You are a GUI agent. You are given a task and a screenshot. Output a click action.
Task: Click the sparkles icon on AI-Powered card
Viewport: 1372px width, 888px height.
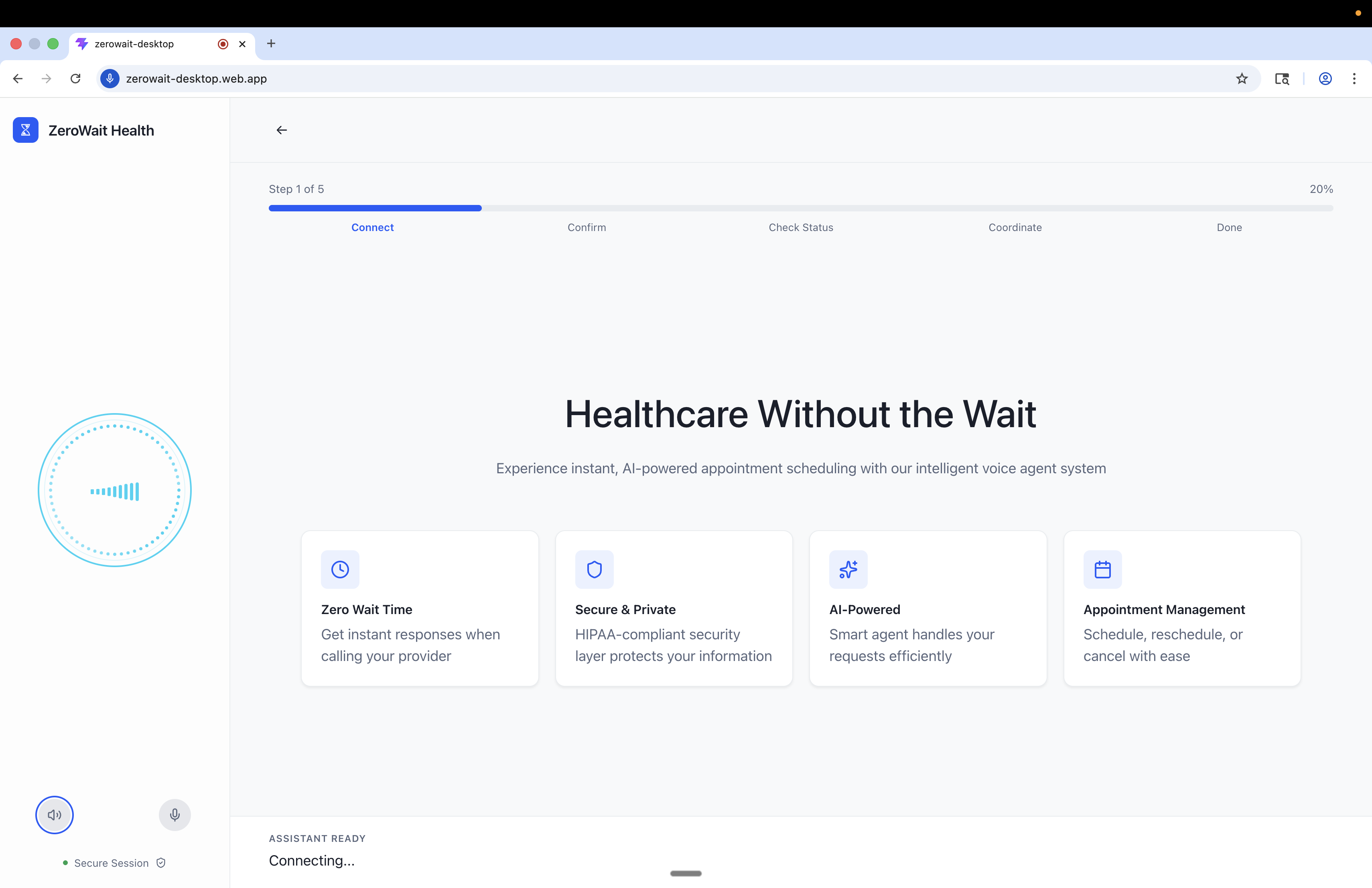[x=848, y=569]
